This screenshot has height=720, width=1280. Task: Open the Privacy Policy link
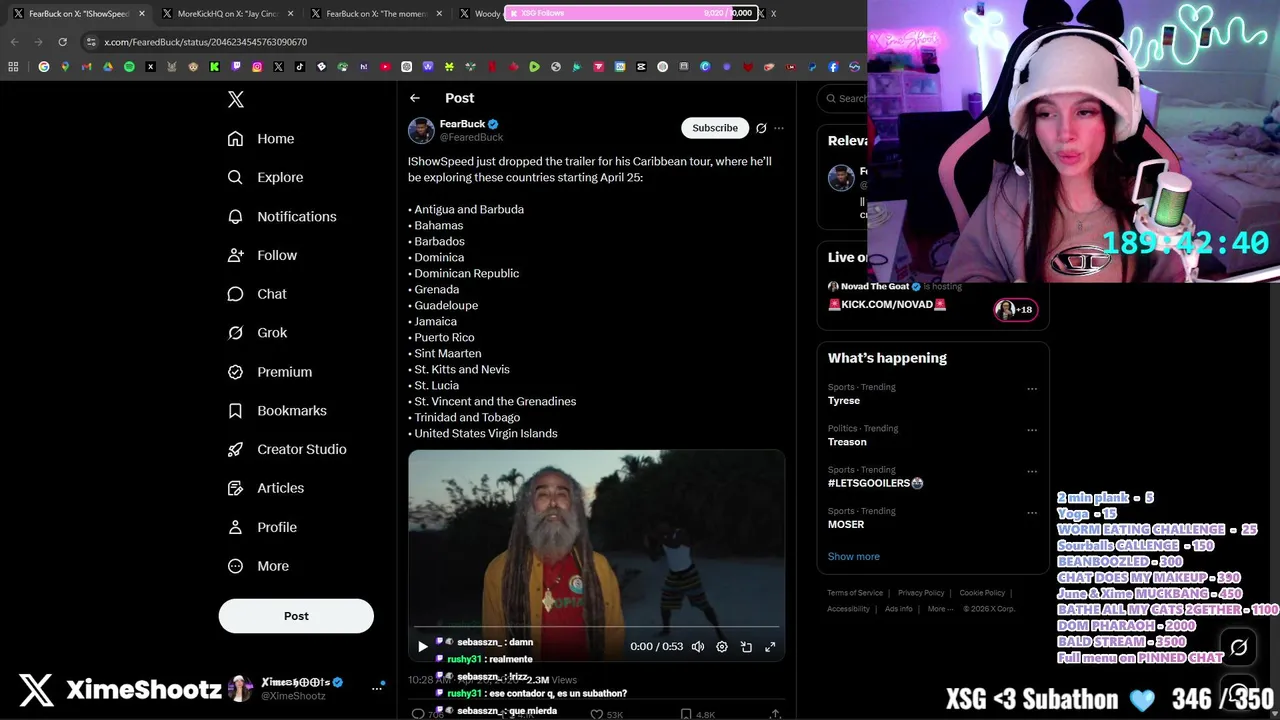(x=921, y=593)
